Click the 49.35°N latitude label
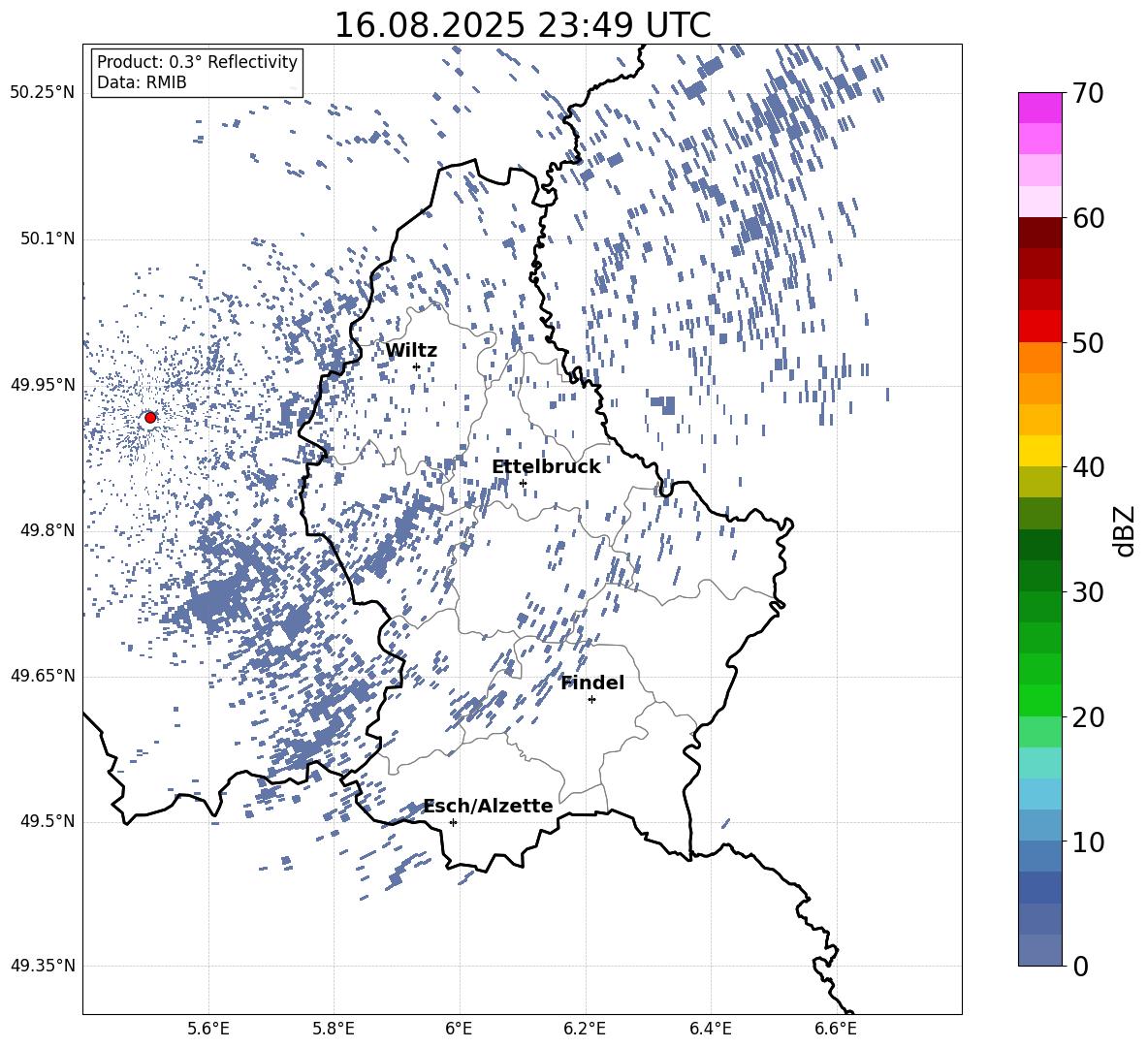 [43, 966]
